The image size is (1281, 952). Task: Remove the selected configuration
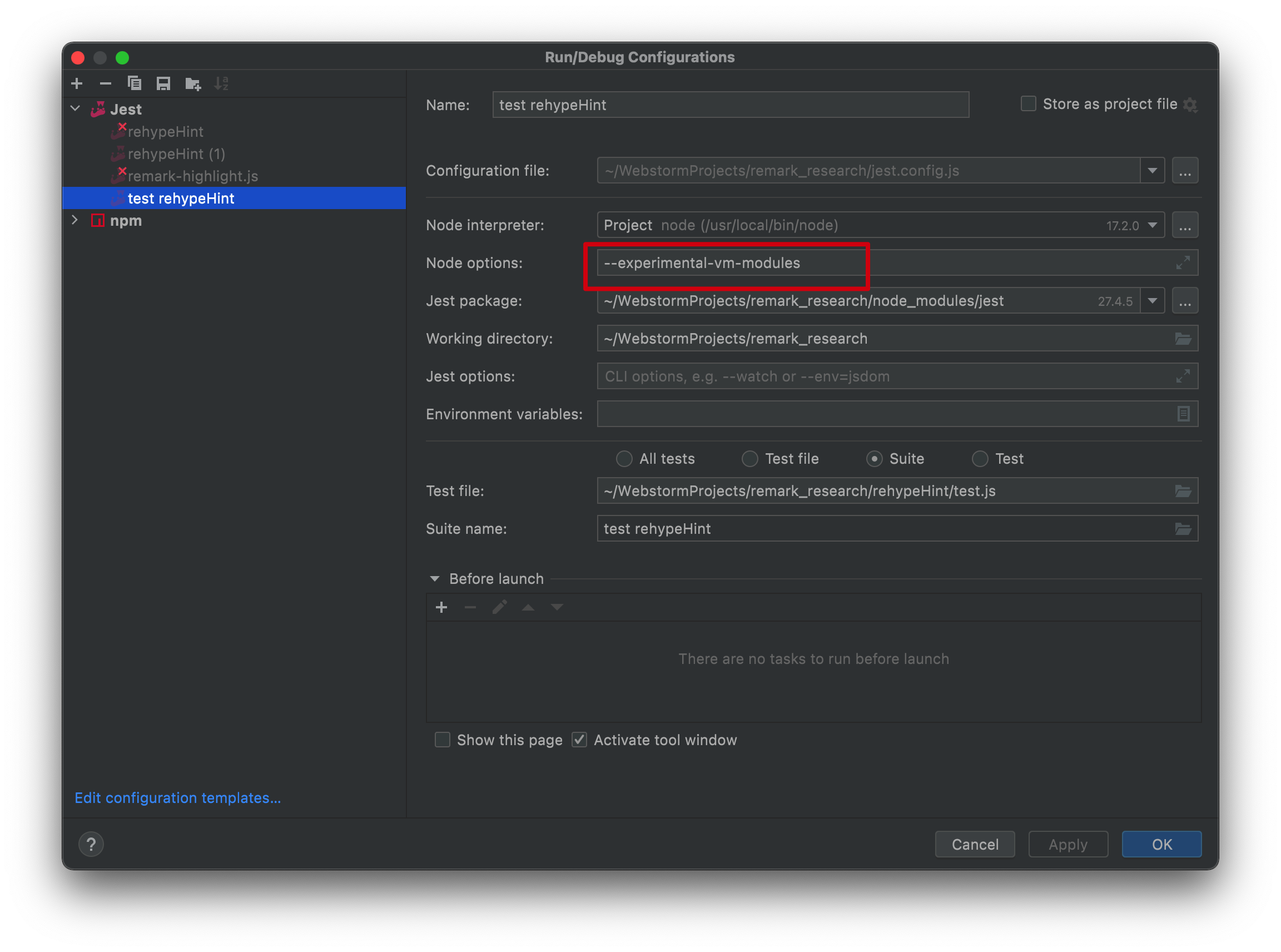(106, 83)
